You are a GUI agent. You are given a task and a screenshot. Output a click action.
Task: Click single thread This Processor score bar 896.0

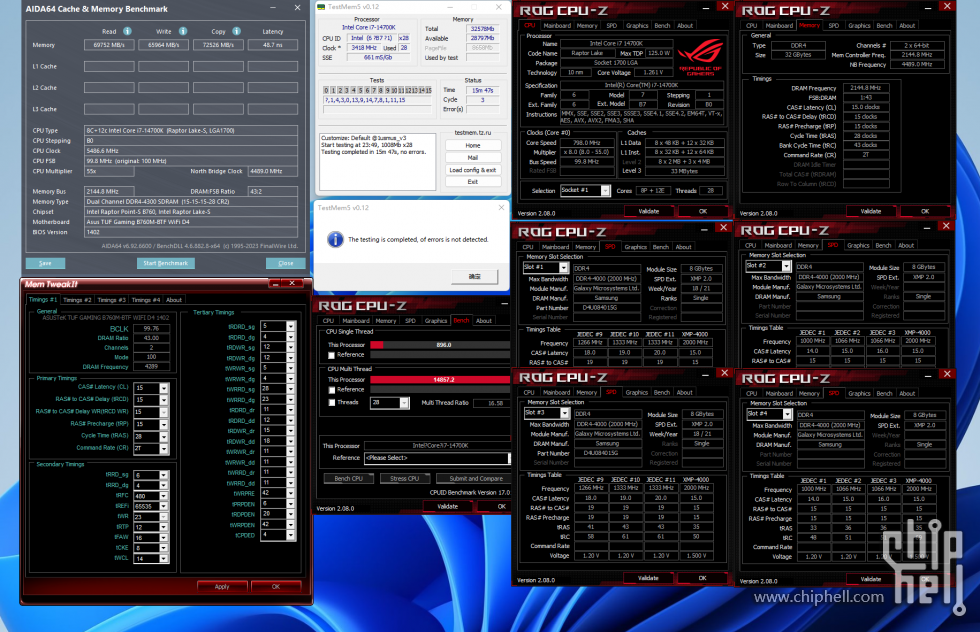(440, 345)
